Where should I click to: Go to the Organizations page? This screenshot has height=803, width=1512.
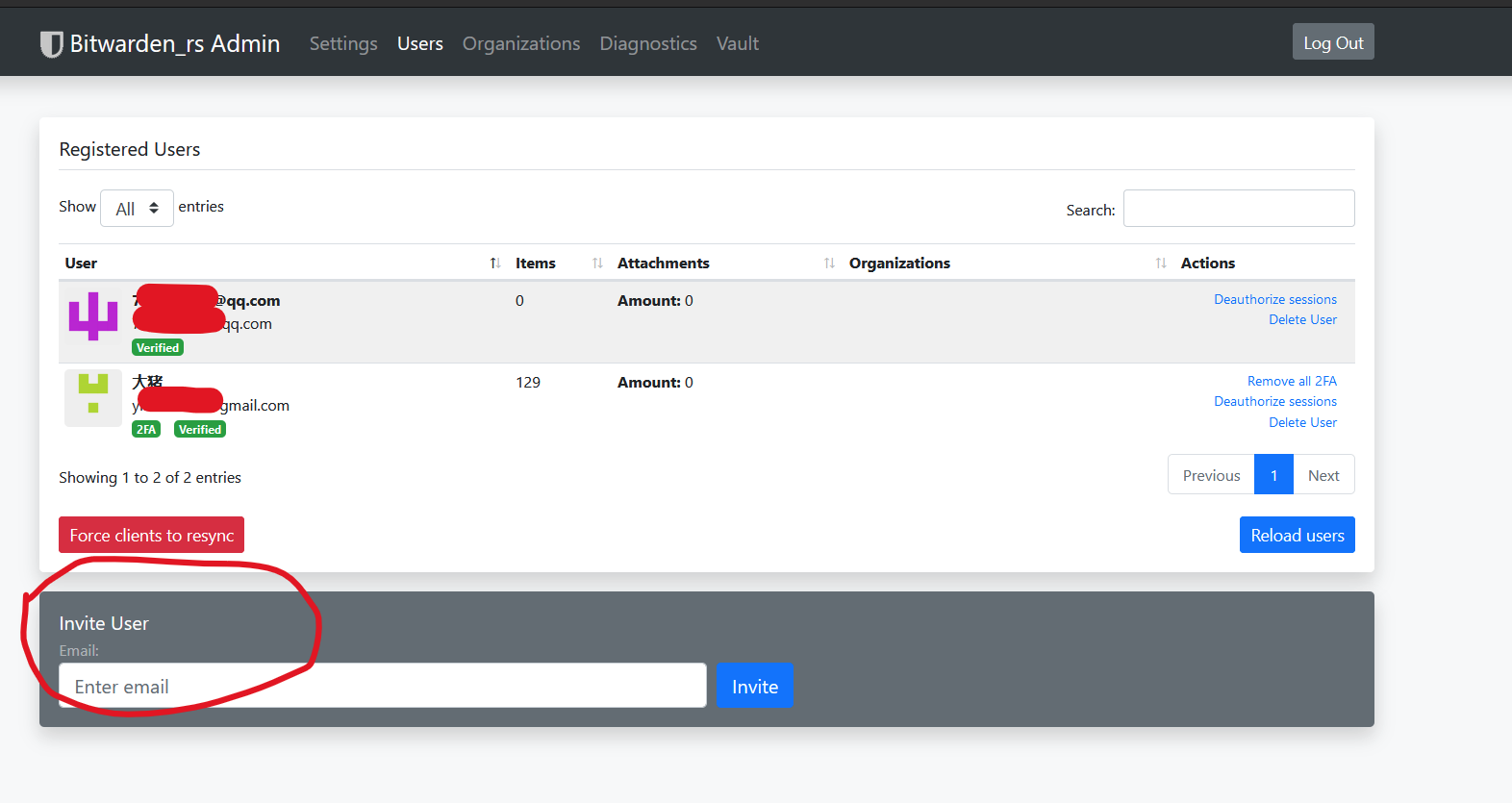[521, 43]
